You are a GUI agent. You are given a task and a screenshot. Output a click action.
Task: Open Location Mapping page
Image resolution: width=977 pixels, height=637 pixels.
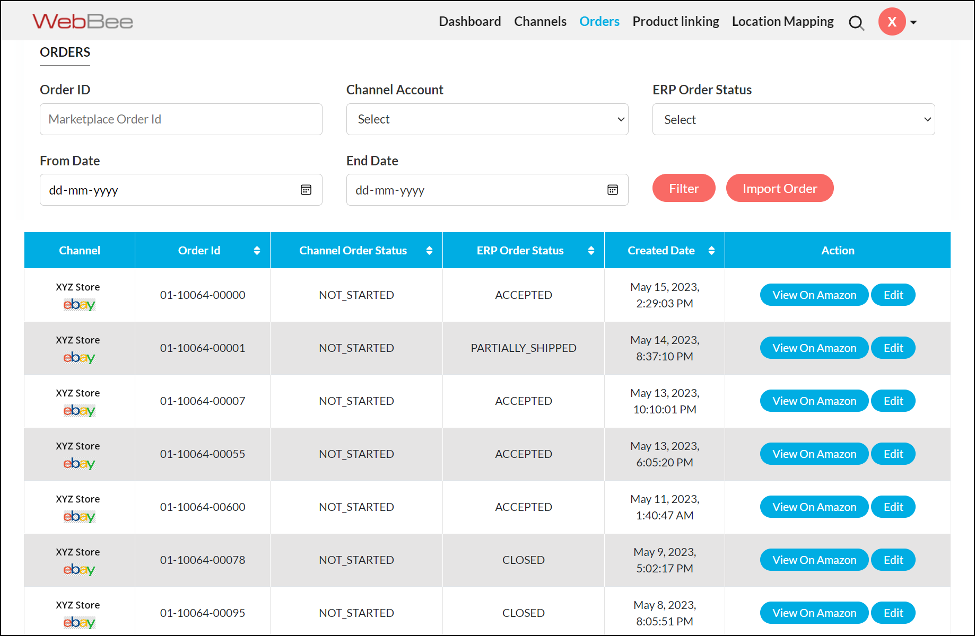pyautogui.click(x=783, y=21)
